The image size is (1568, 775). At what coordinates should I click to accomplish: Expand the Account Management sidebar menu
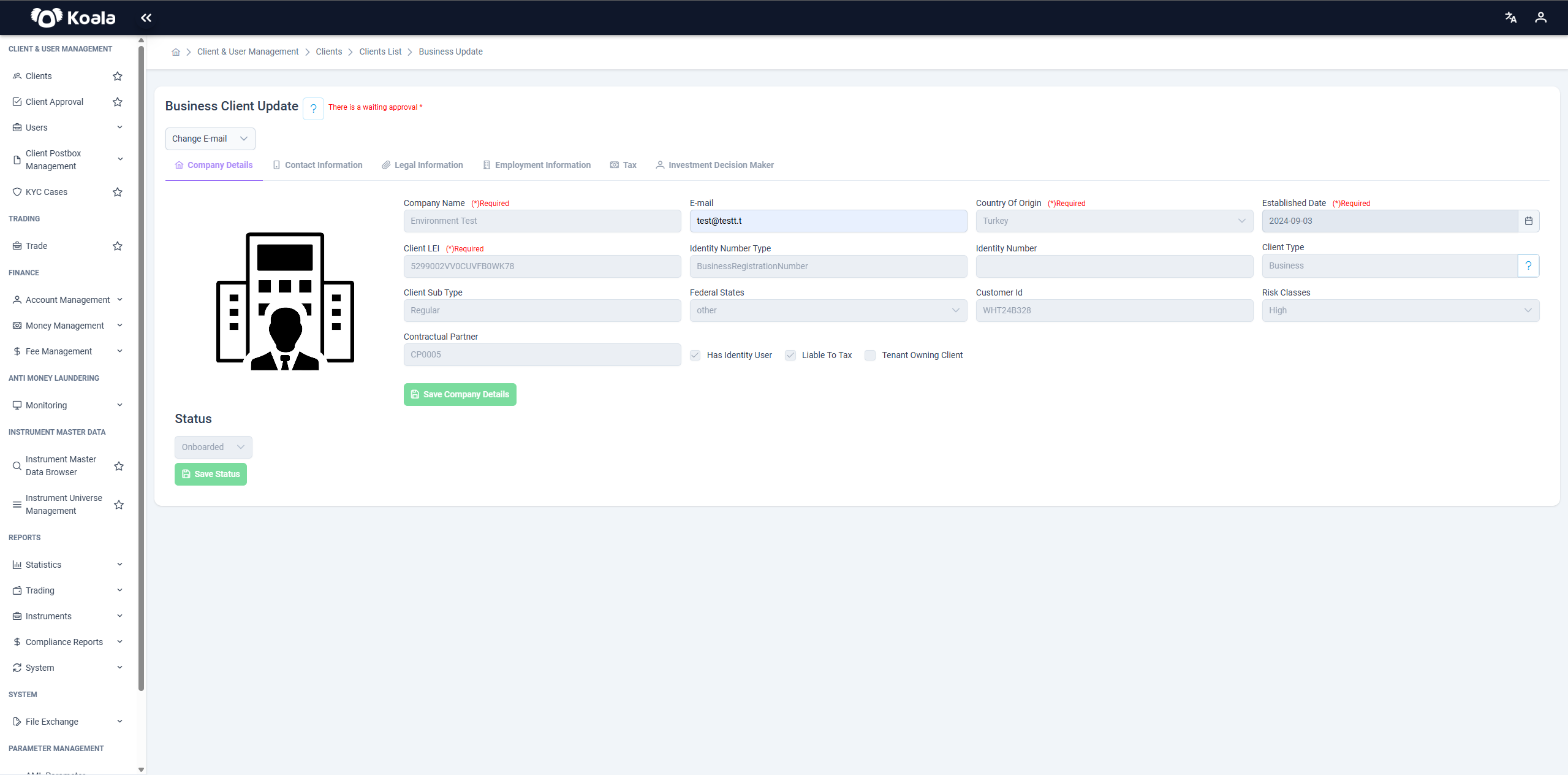[x=67, y=300]
